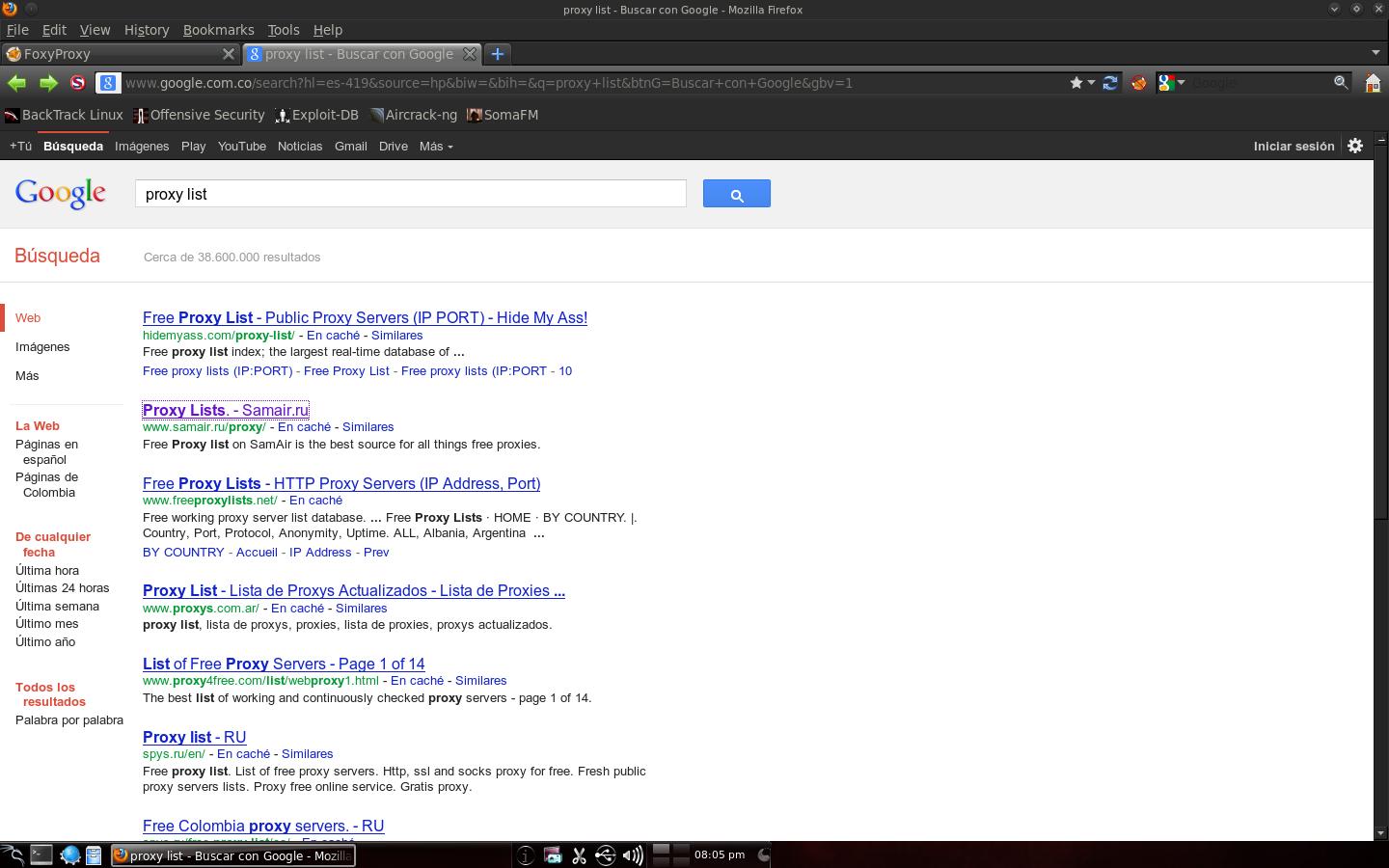1389x868 pixels.
Task: Open the BackTrack dragon applications menu
Action: (13, 854)
